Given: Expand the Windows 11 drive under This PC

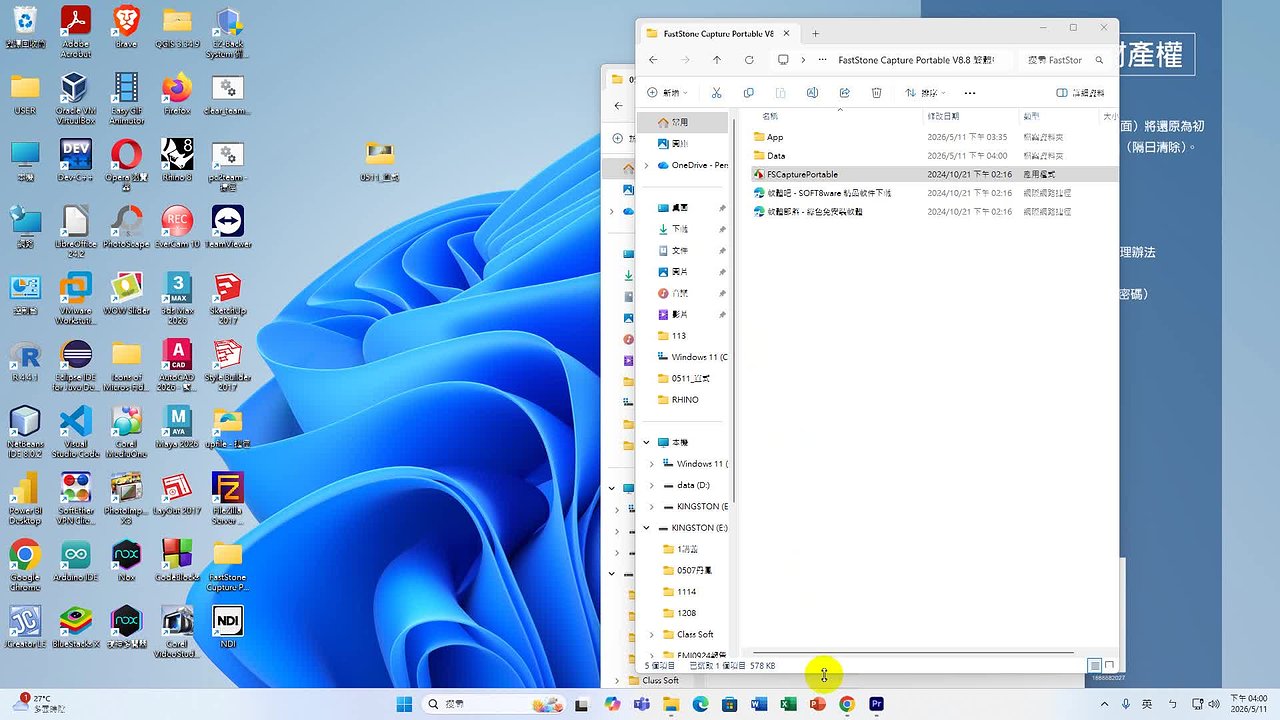Looking at the screenshot, I should point(652,464).
